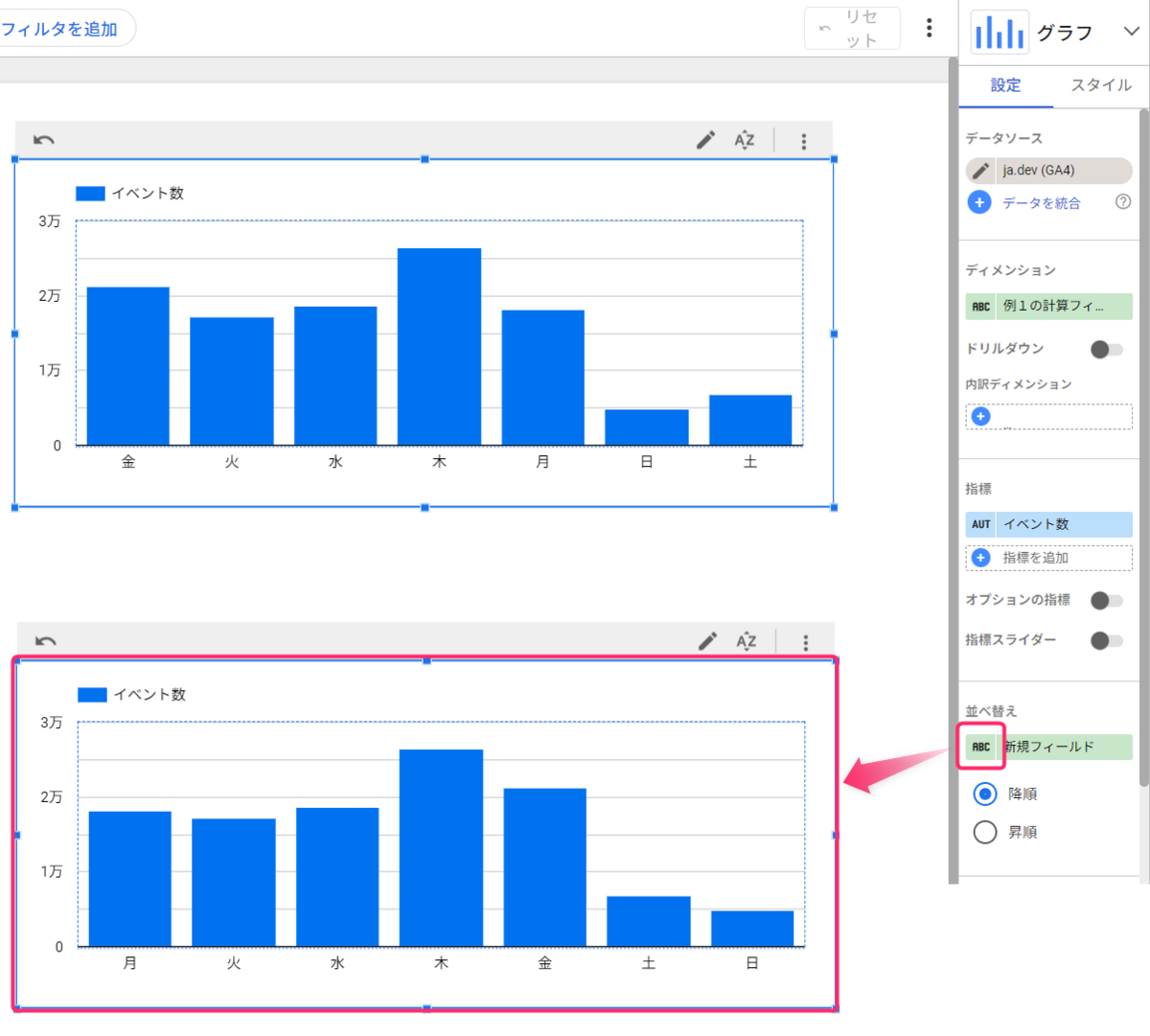
Task: Click the undo arrow on the top chart toolbar
Action: [x=43, y=140]
